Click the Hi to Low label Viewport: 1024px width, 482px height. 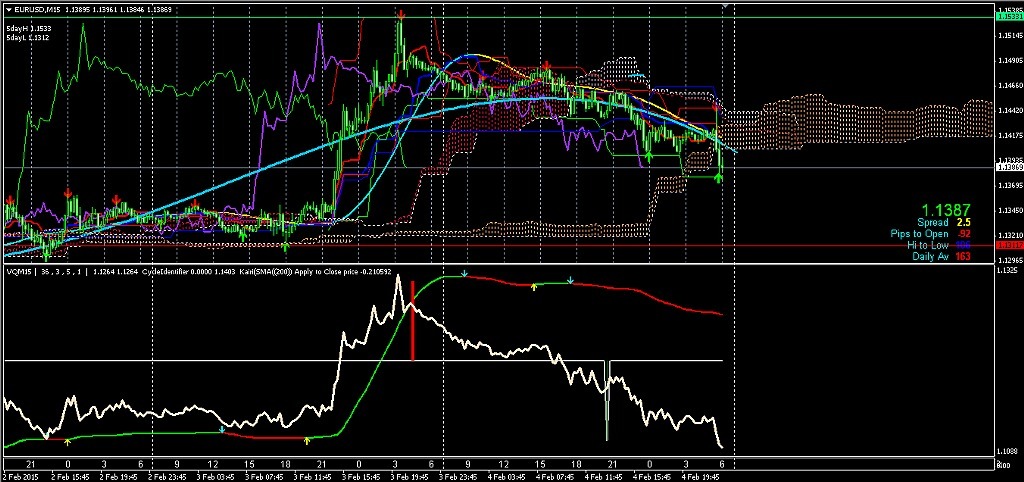click(927, 245)
